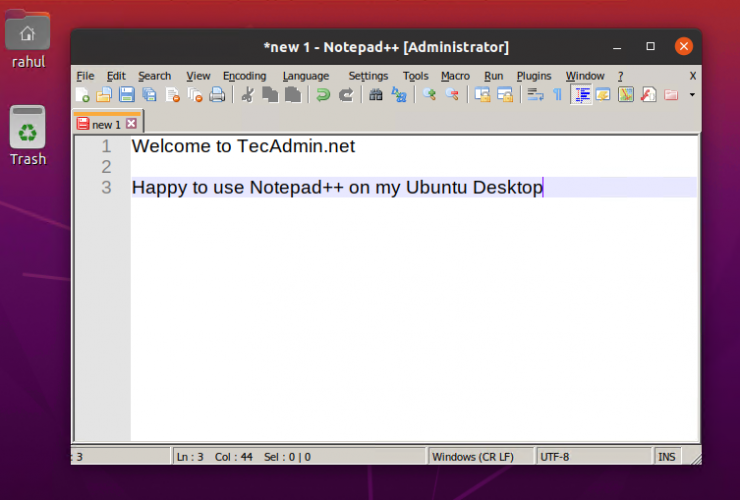Viewport: 740px width, 500px height.
Task: Open the Language menu
Action: (305, 76)
